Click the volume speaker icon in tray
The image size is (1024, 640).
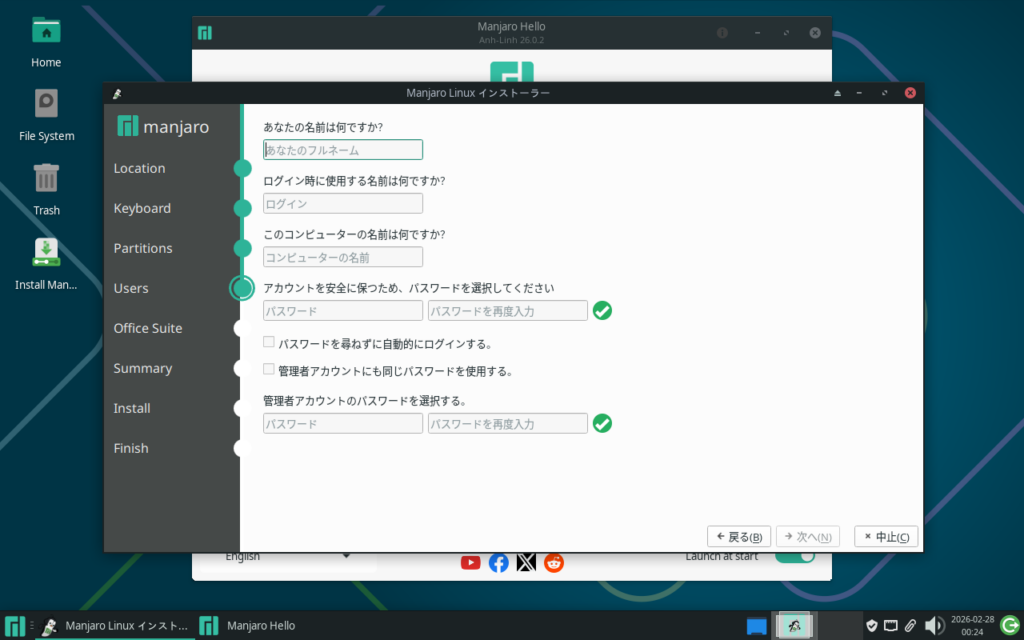pos(934,626)
